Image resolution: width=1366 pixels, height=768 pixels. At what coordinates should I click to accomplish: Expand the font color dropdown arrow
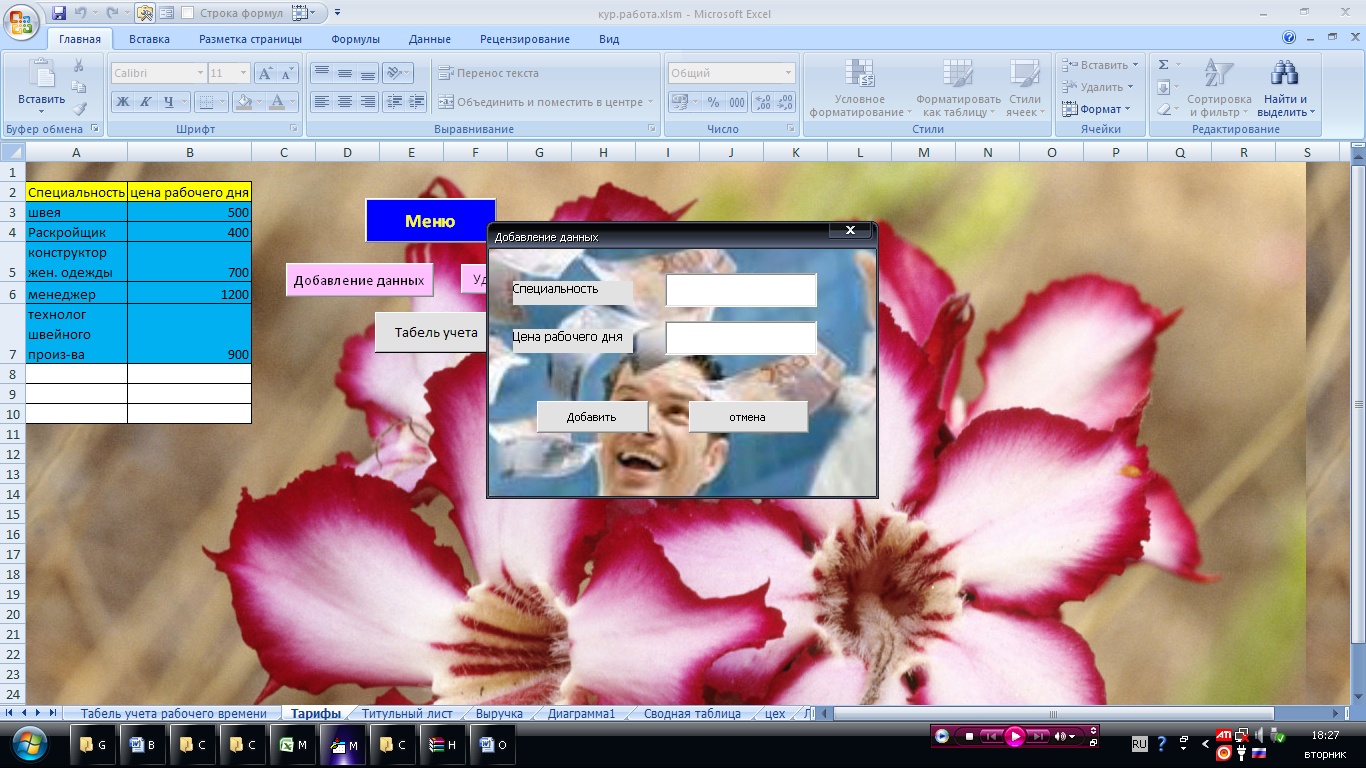tap(293, 102)
